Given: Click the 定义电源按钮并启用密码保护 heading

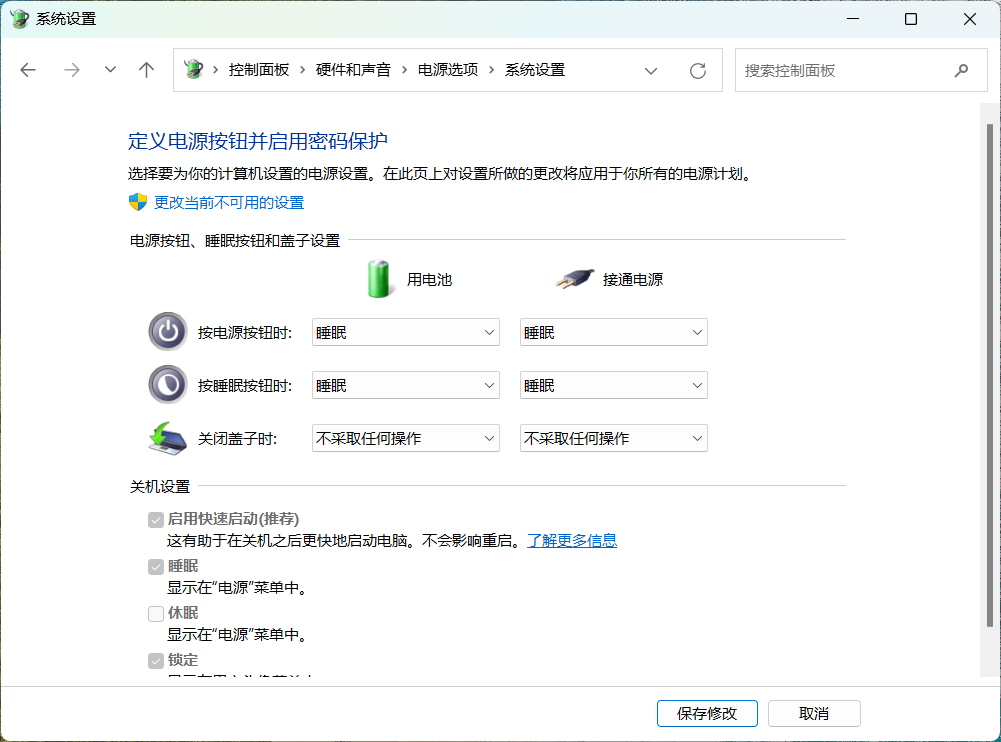Looking at the screenshot, I should (258, 141).
